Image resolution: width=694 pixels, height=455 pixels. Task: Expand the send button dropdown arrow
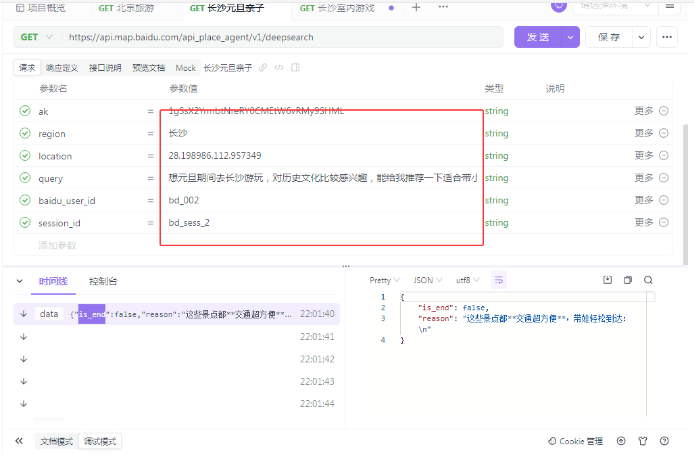click(x=571, y=37)
